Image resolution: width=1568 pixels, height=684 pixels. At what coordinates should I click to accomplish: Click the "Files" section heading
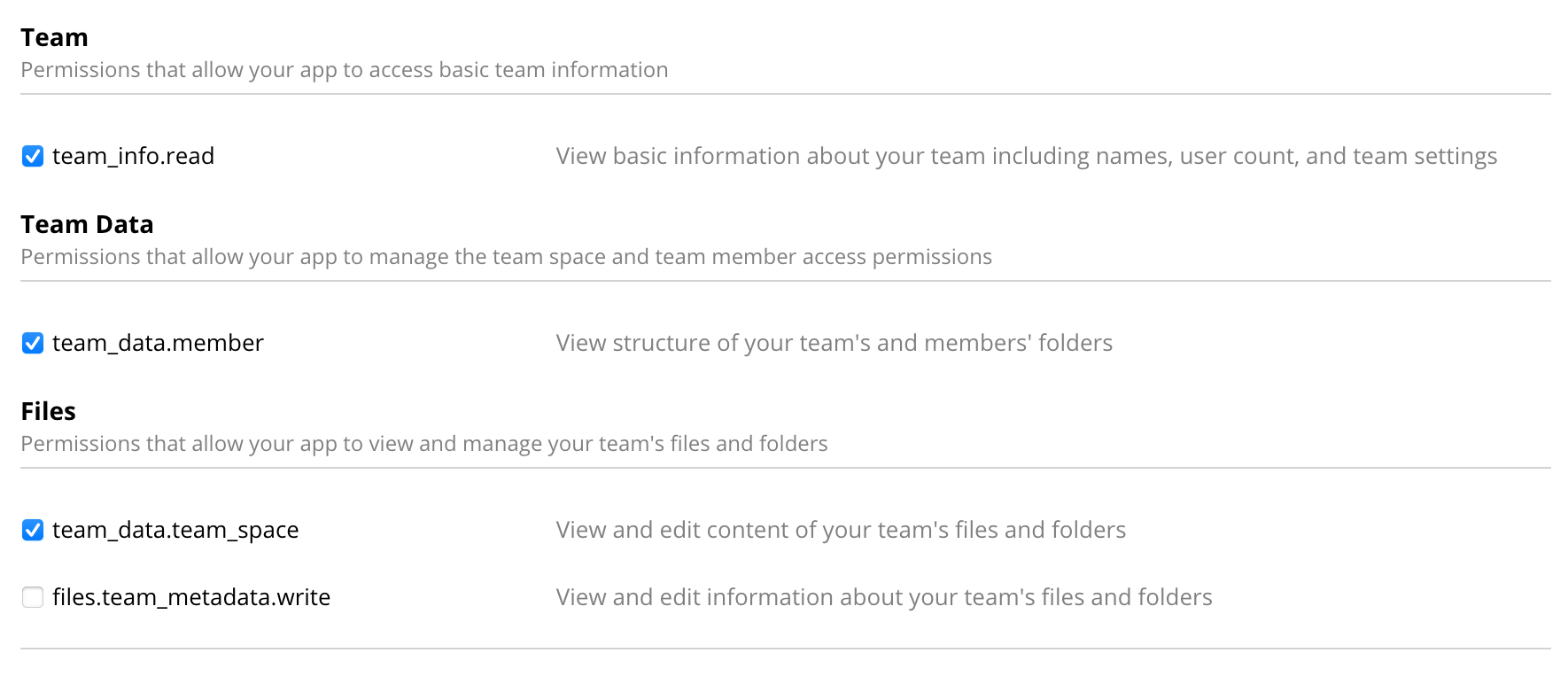[x=48, y=412]
